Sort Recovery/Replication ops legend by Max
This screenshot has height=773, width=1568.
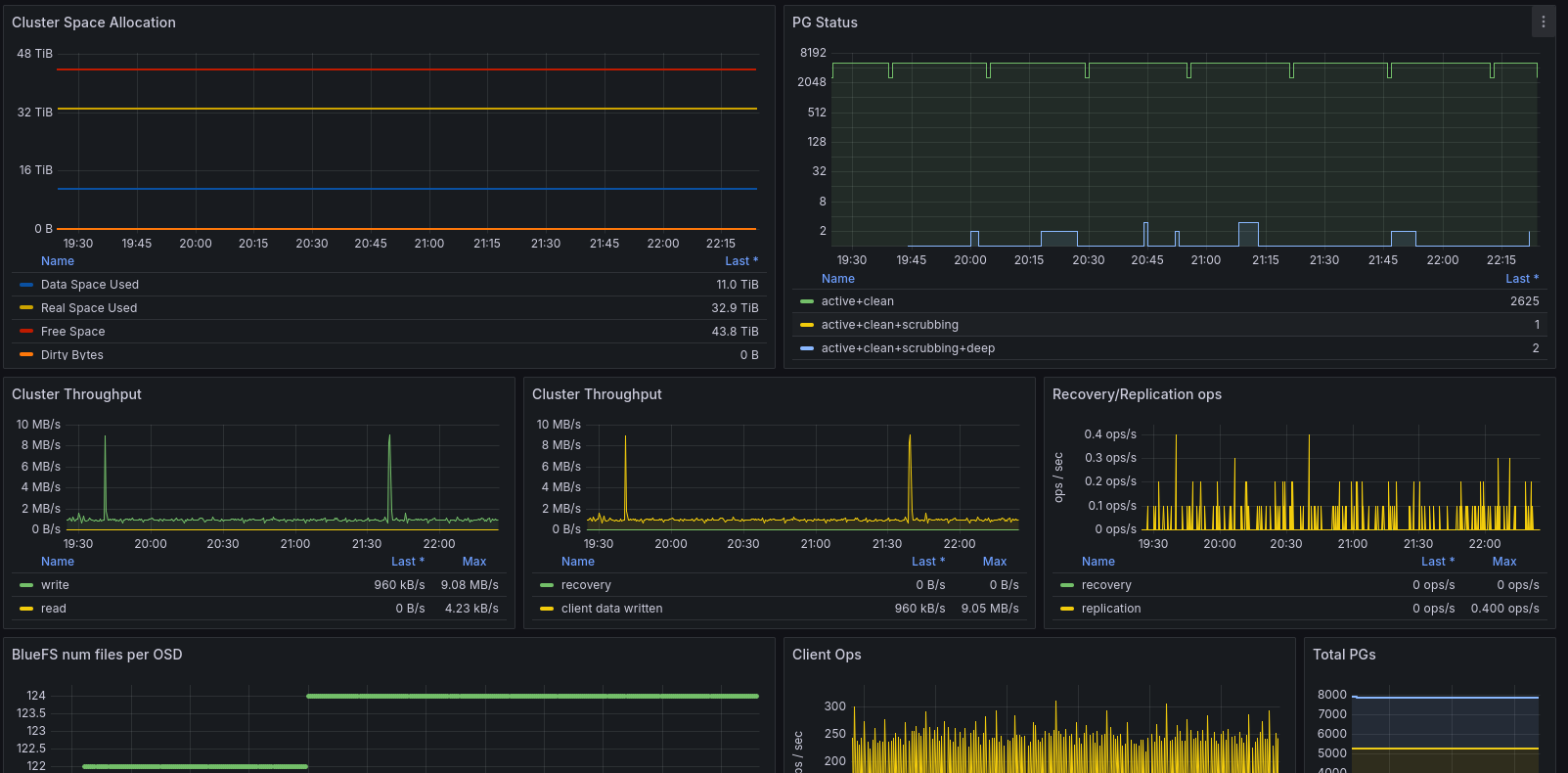(x=1503, y=562)
